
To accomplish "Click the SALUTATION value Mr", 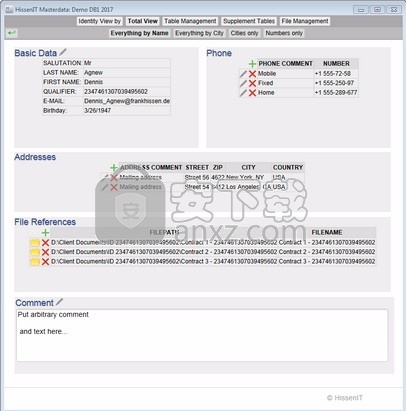I will [88, 63].
